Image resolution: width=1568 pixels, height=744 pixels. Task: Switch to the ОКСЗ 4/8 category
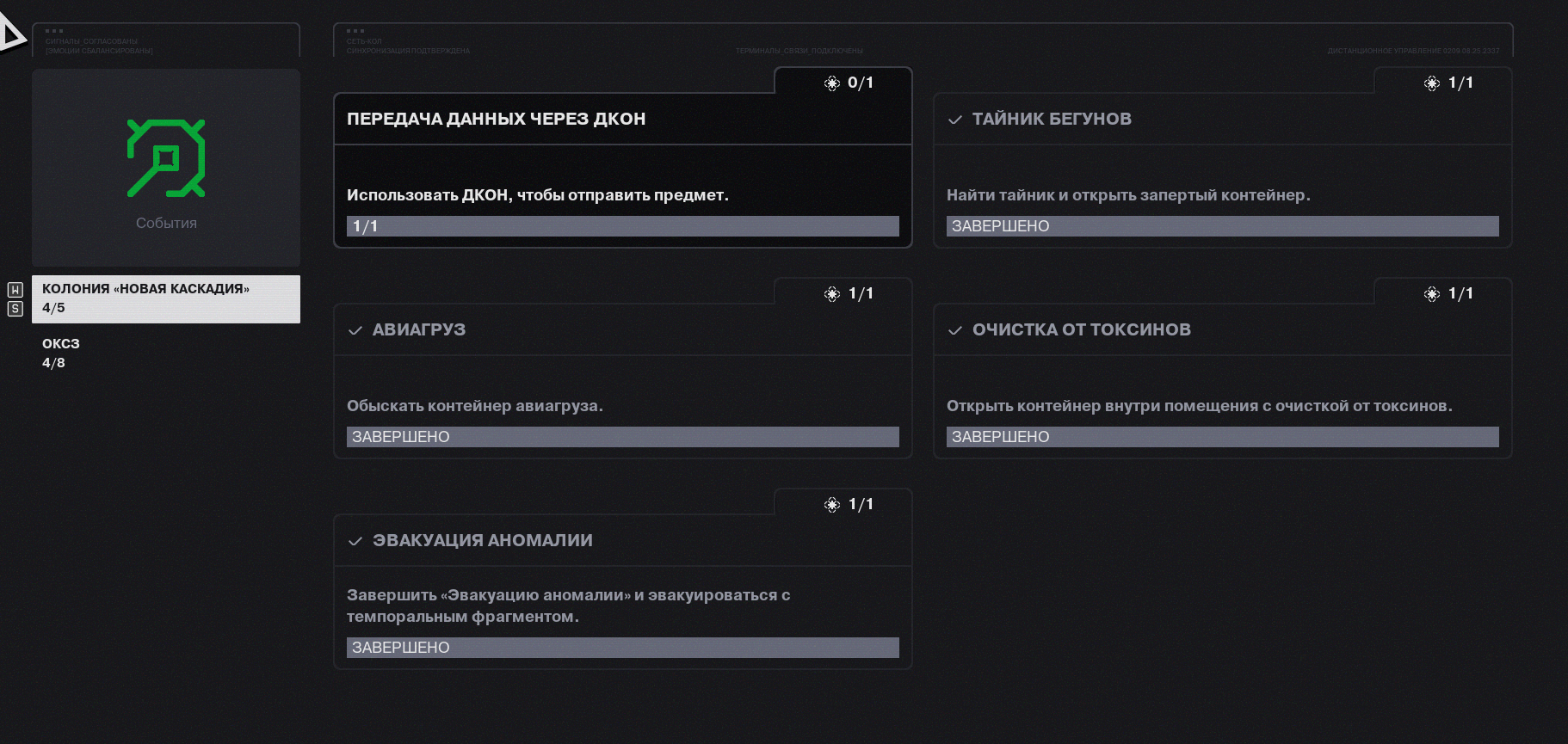tap(61, 353)
